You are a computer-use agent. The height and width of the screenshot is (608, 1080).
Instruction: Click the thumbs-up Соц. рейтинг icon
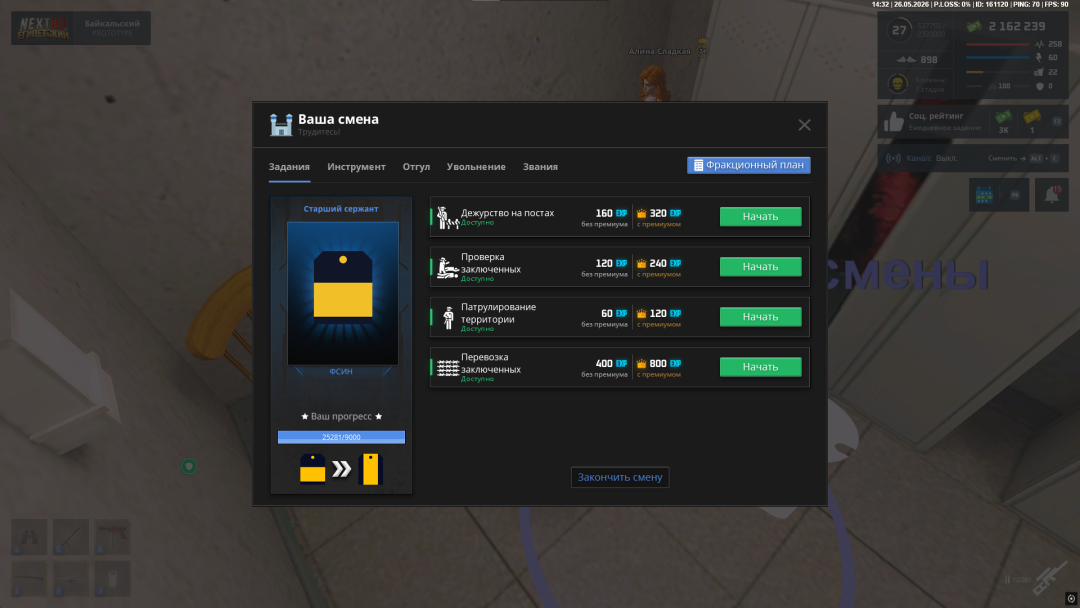[x=893, y=122]
